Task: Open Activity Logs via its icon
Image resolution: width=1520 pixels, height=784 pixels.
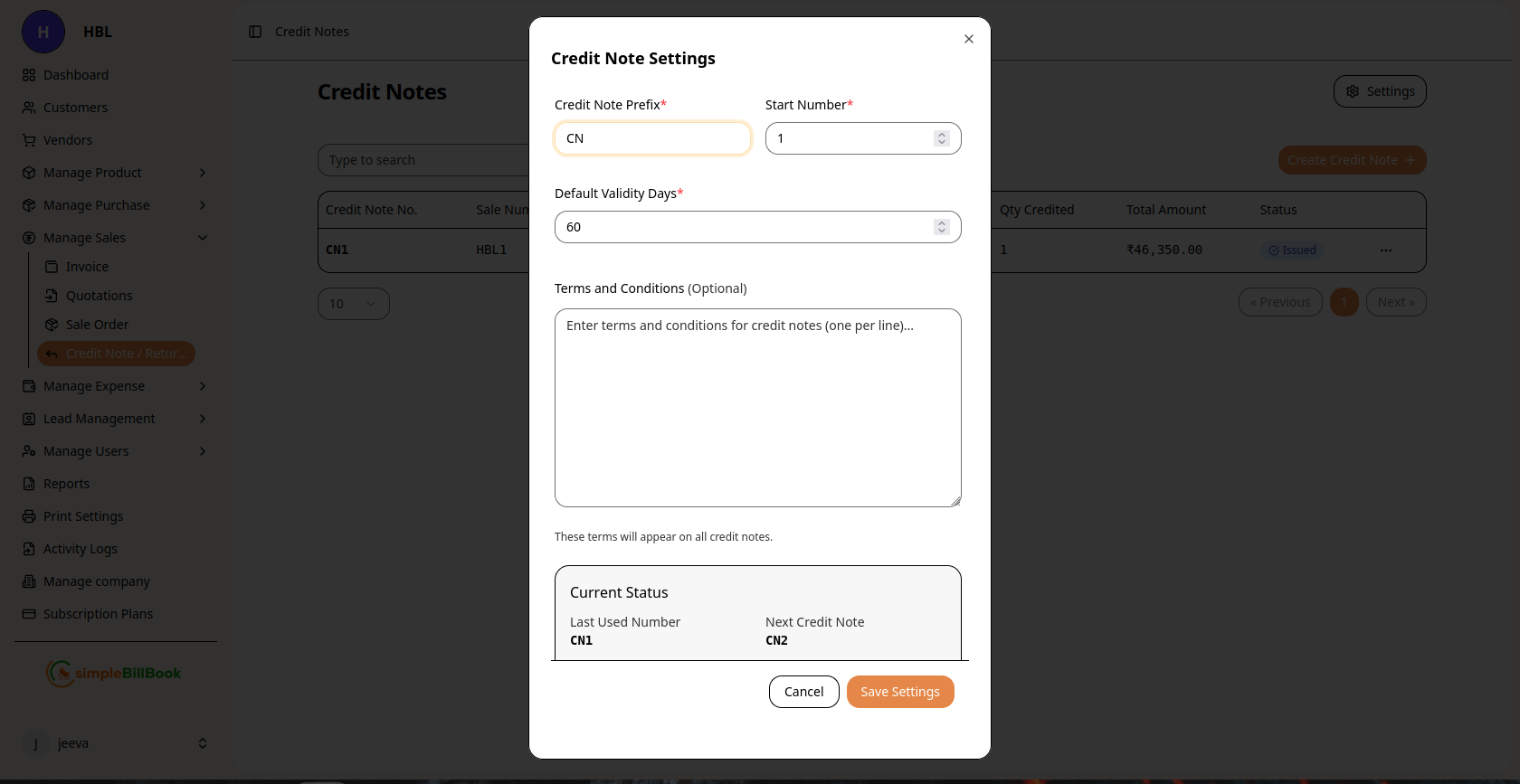Action: tap(27, 548)
